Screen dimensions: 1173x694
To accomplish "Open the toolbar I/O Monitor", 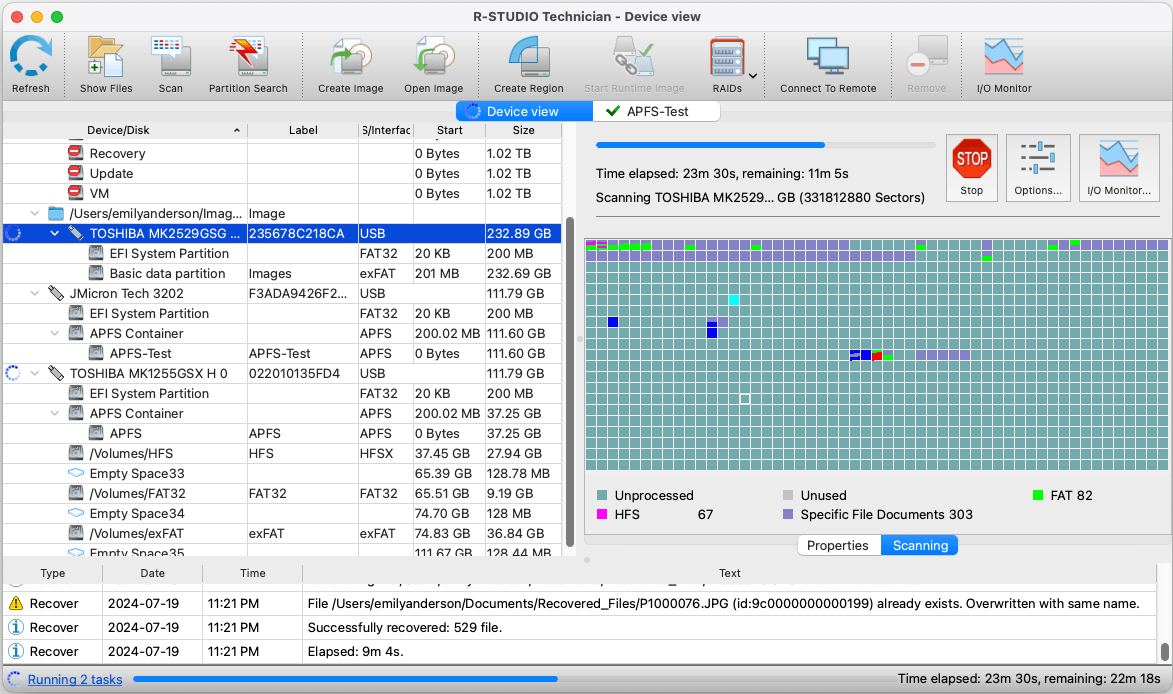I will [x=1004, y=65].
